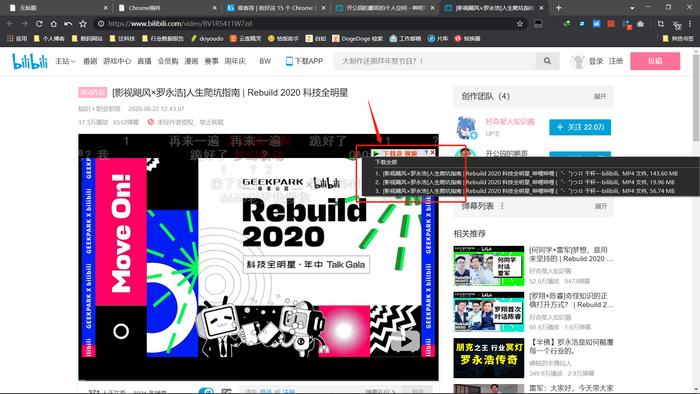
Task: Open the 主站 dropdown menu
Action: pos(65,61)
